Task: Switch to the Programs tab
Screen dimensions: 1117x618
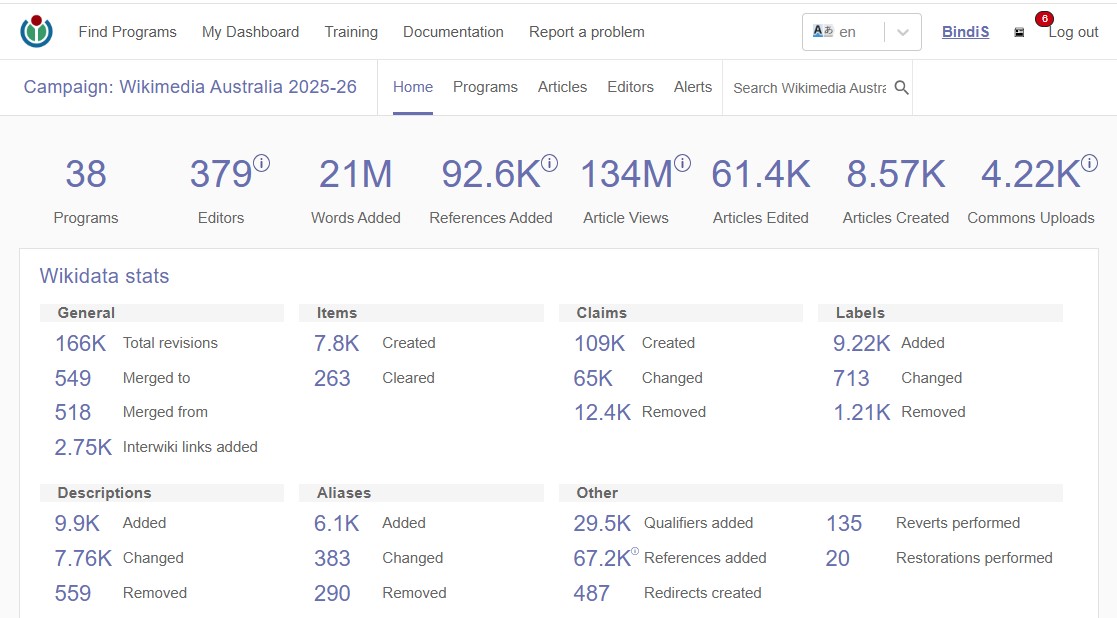Action: (485, 87)
